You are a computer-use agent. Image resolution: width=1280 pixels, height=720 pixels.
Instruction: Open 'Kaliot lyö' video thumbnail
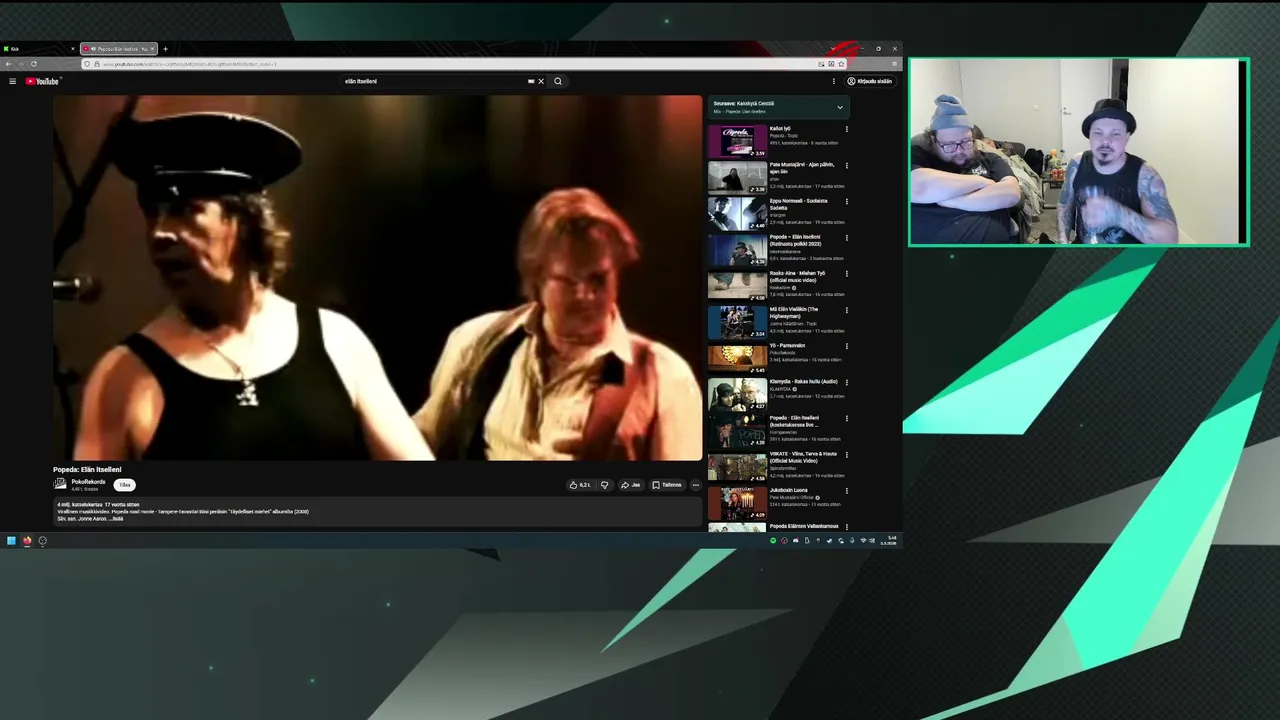coord(737,141)
